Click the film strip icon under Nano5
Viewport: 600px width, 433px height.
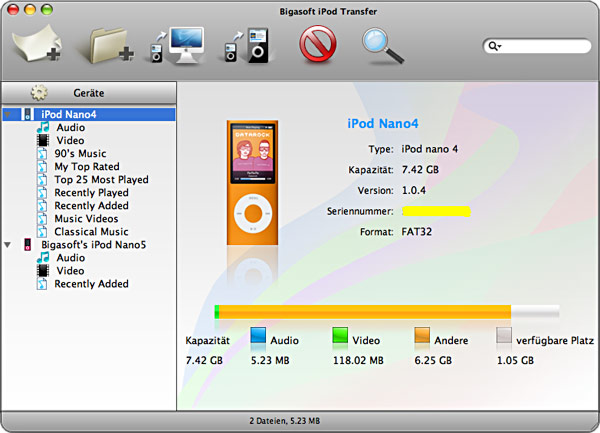click(43, 270)
